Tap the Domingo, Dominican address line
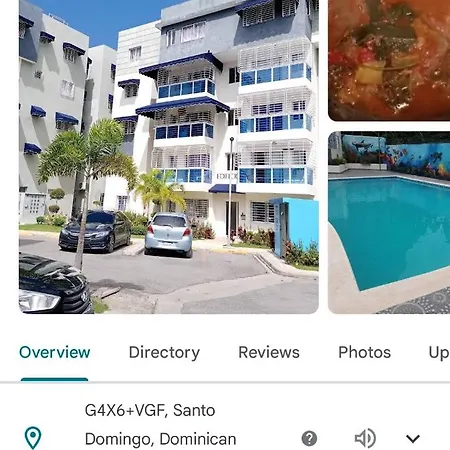 coord(160,439)
